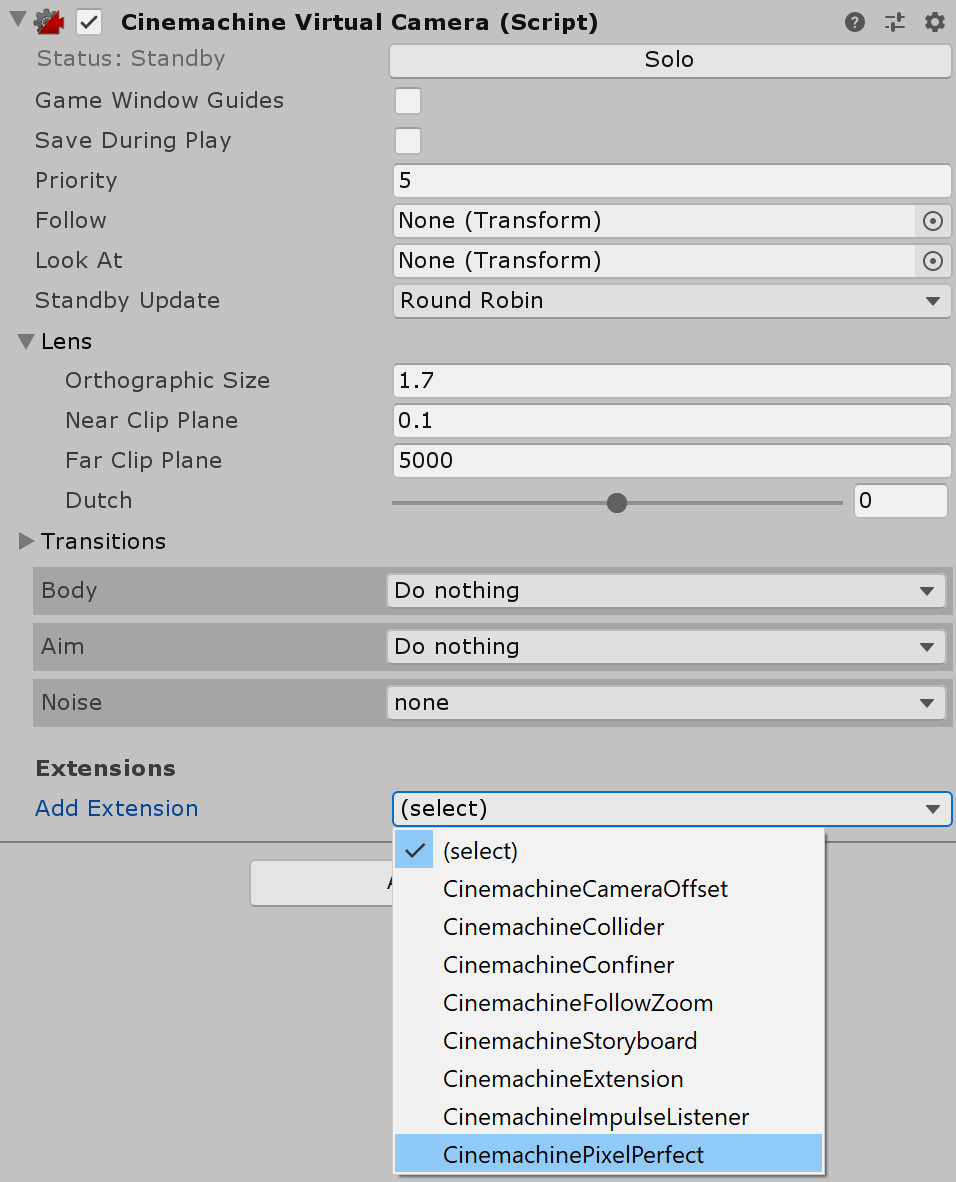
Task: Open the component help reference icon
Action: pyautogui.click(x=854, y=22)
